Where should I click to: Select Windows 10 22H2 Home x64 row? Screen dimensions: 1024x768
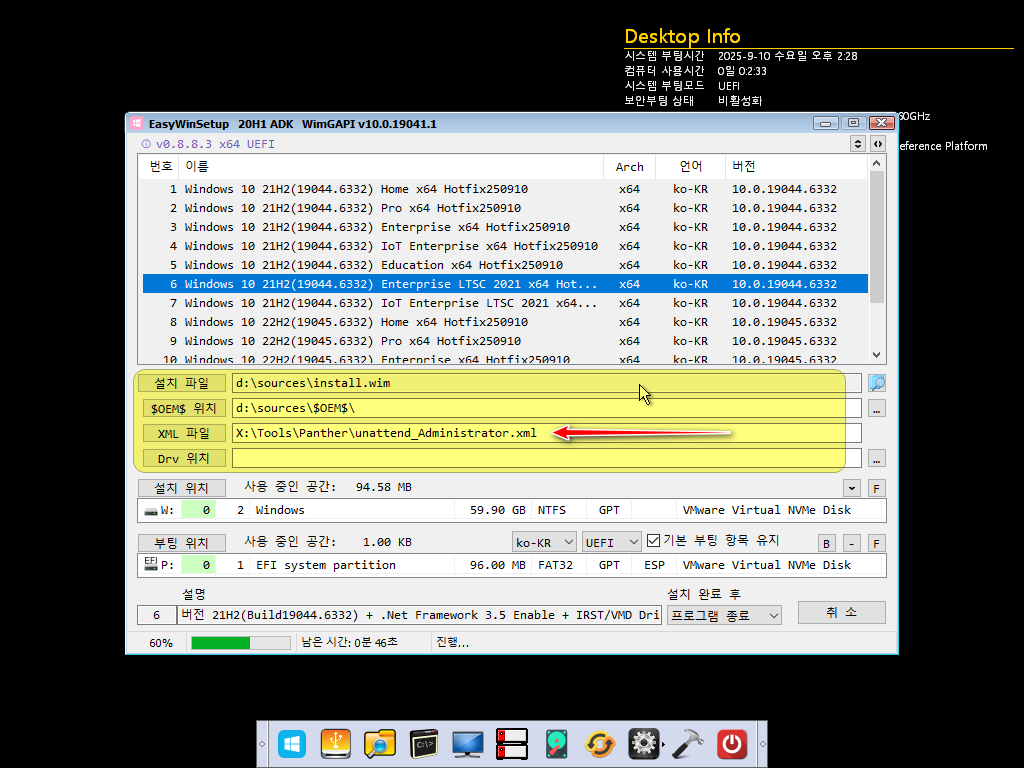click(x=505, y=321)
